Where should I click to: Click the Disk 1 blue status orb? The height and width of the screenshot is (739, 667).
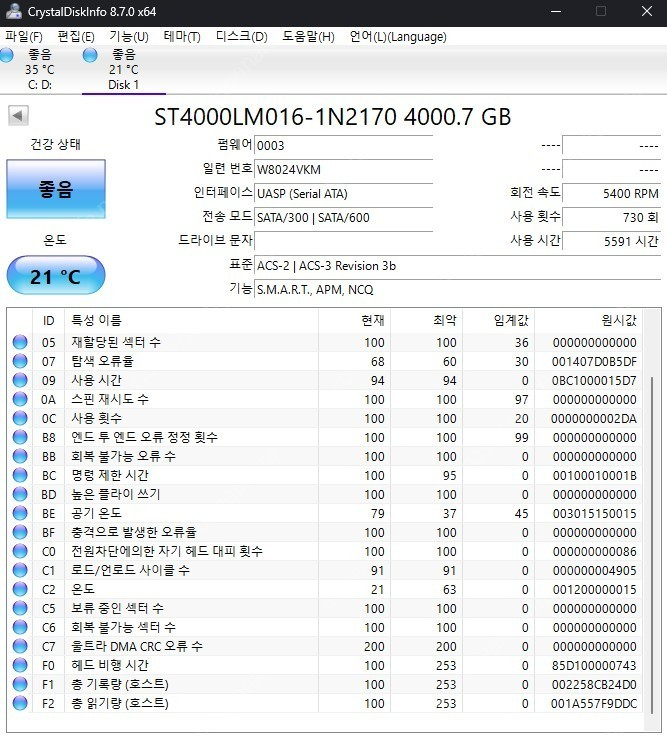(90, 55)
